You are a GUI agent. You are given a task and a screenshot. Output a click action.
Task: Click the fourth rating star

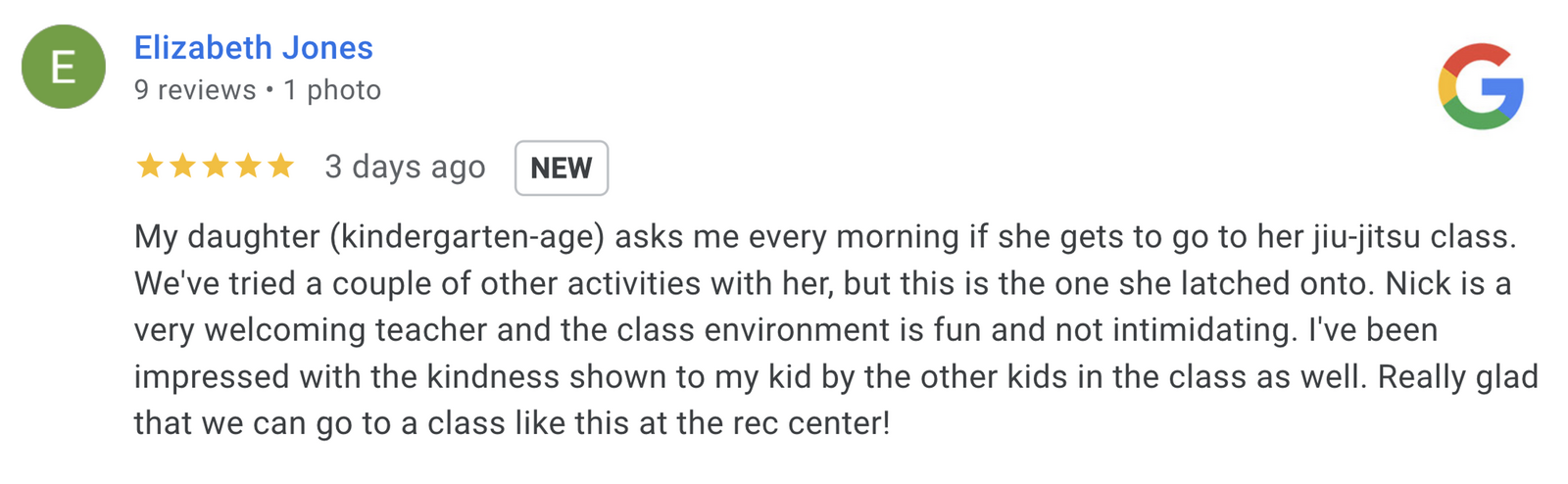point(248,167)
